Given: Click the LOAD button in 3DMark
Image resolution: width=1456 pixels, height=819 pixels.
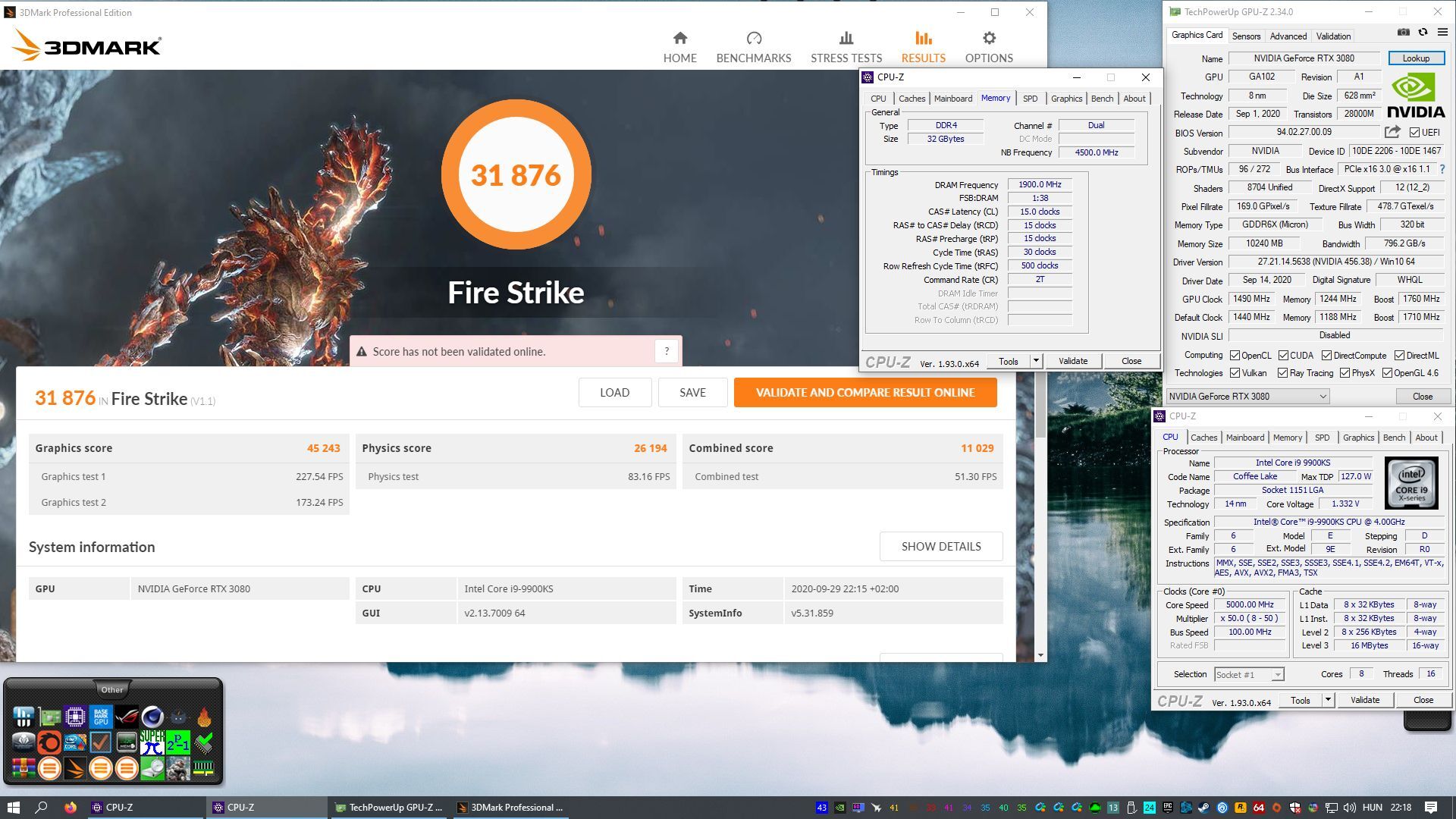Looking at the screenshot, I should click(614, 393).
